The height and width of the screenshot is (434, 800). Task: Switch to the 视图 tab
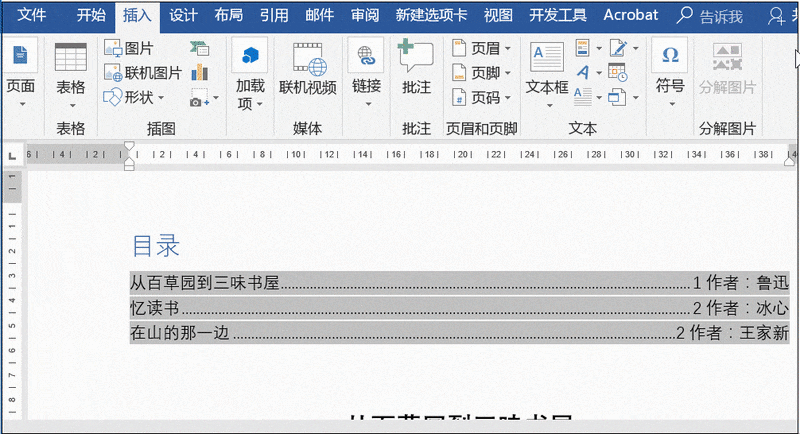(x=498, y=15)
